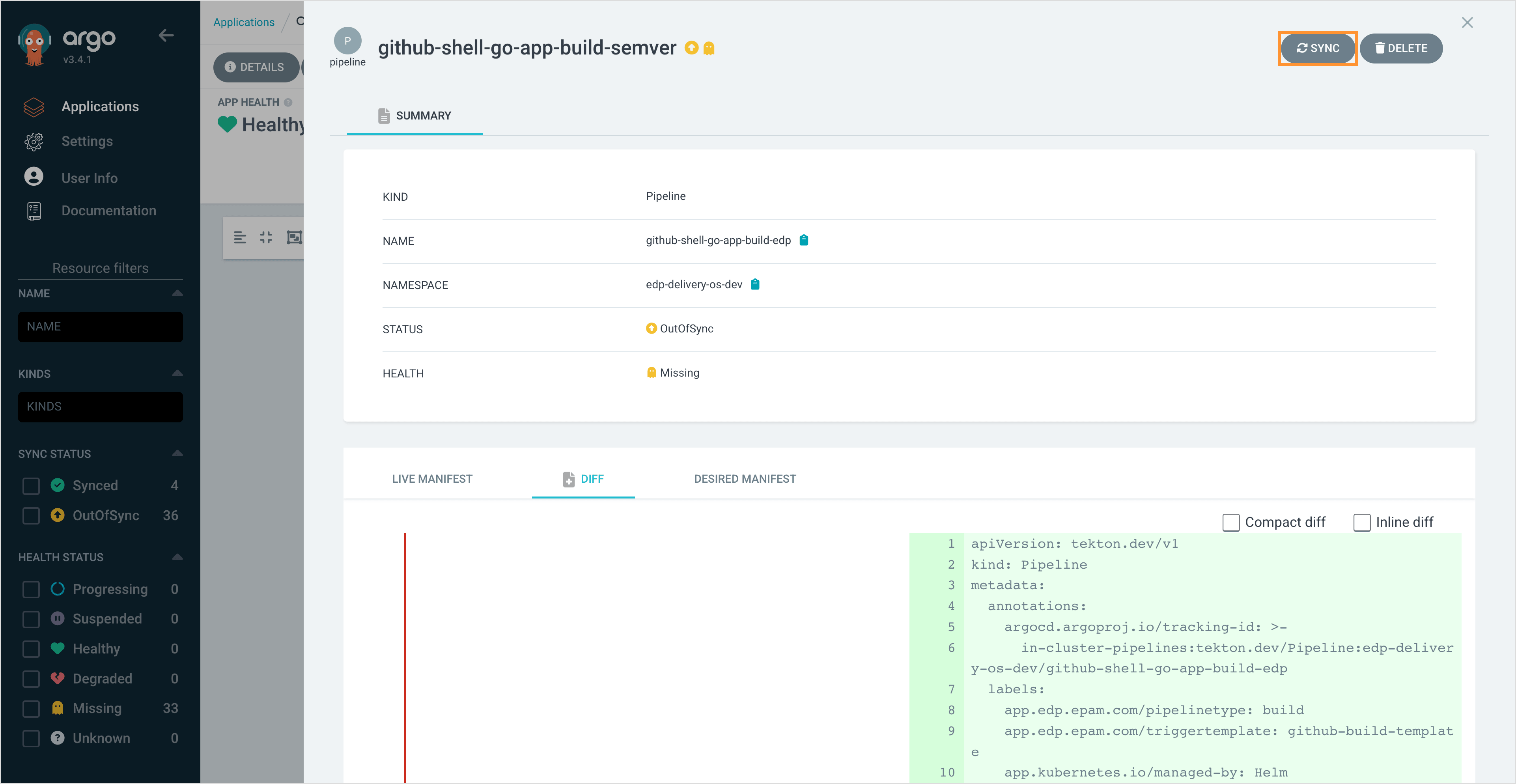
Task: Copy the resource name with clipboard icon
Action: [x=803, y=240]
